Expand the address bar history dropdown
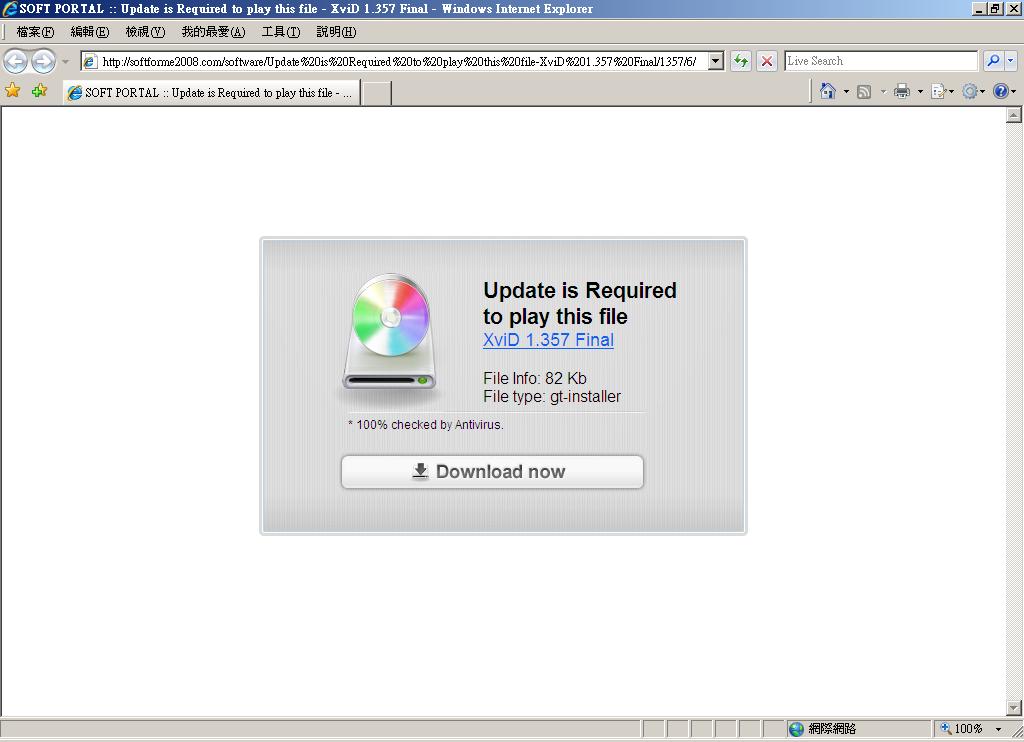Viewport: 1024px width, 742px height. (716, 61)
